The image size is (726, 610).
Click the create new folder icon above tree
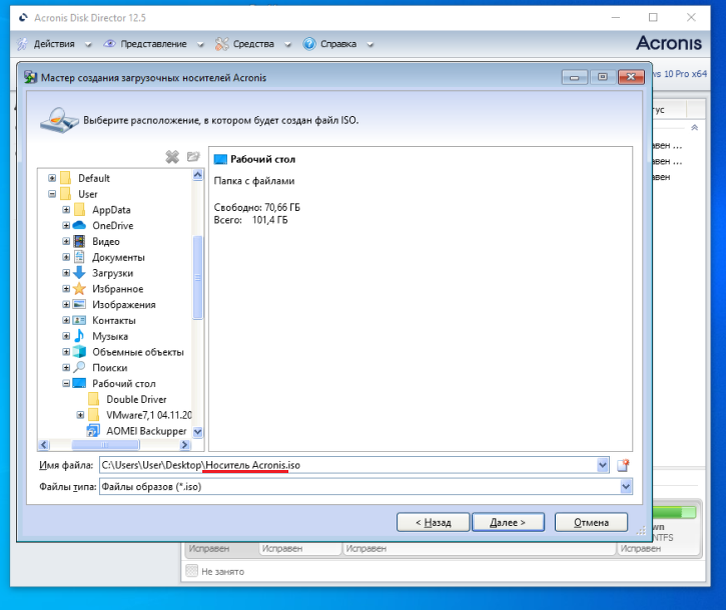click(x=193, y=157)
